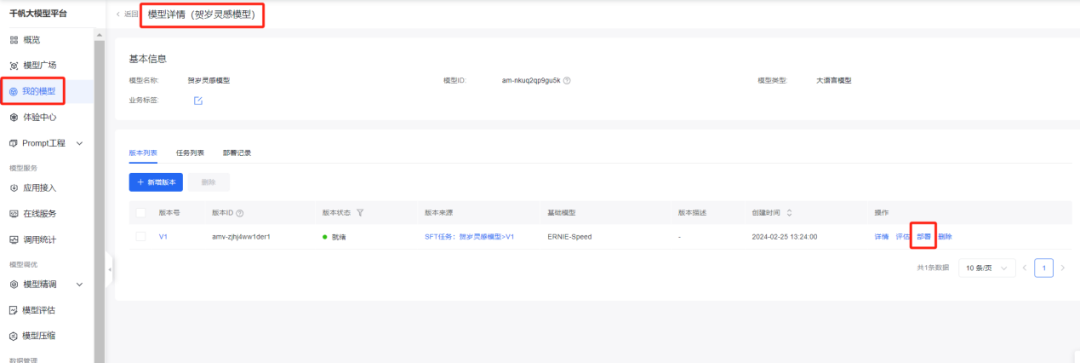1080x363 pixels.
Task: Go back using the 返回 link
Action: click(x=127, y=14)
